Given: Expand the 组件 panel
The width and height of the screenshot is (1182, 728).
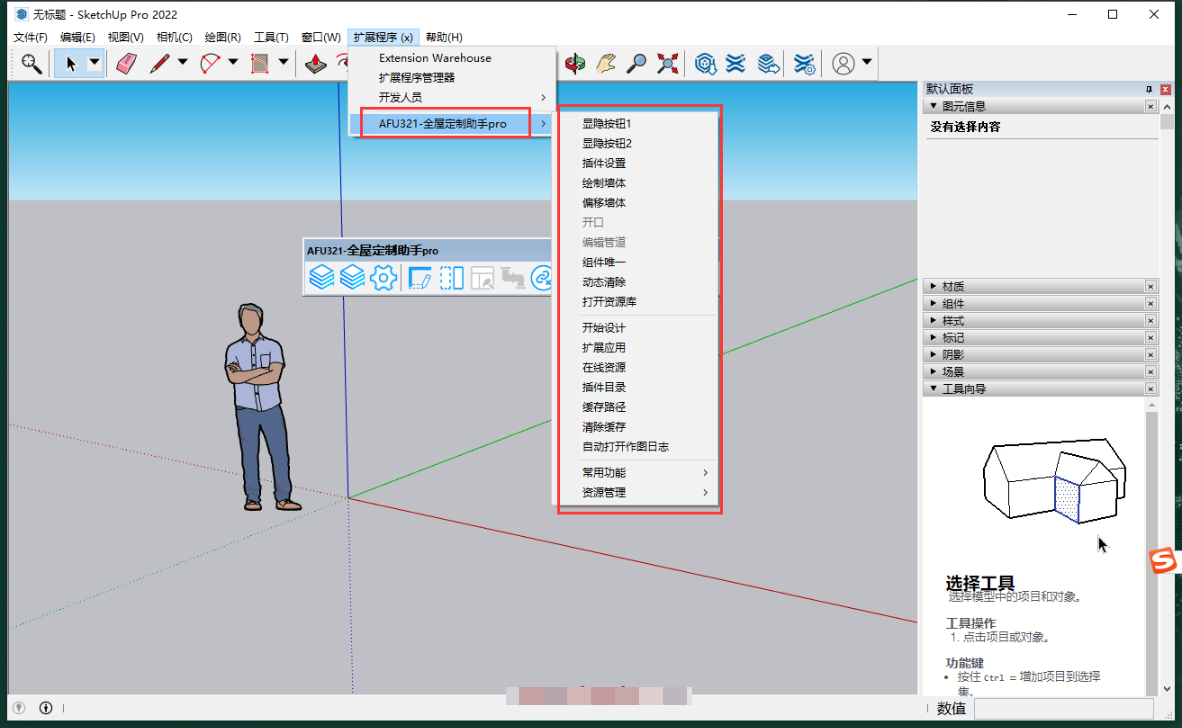Looking at the screenshot, I should (933, 304).
